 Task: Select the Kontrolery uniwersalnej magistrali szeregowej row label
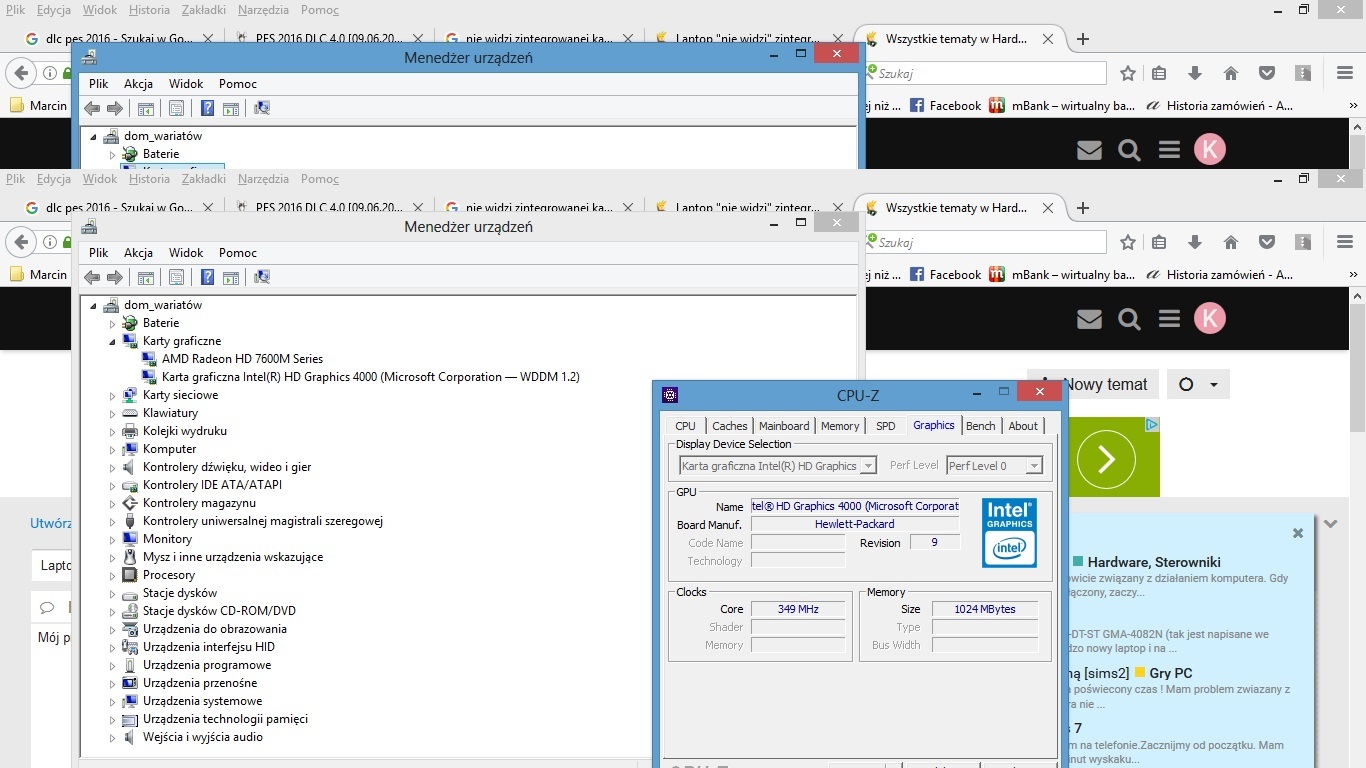pos(263,521)
